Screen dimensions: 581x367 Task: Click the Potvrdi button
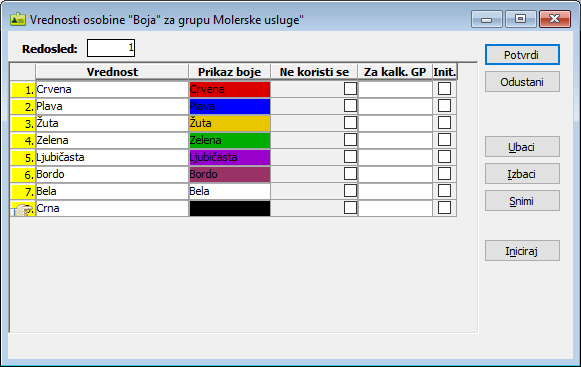522,55
